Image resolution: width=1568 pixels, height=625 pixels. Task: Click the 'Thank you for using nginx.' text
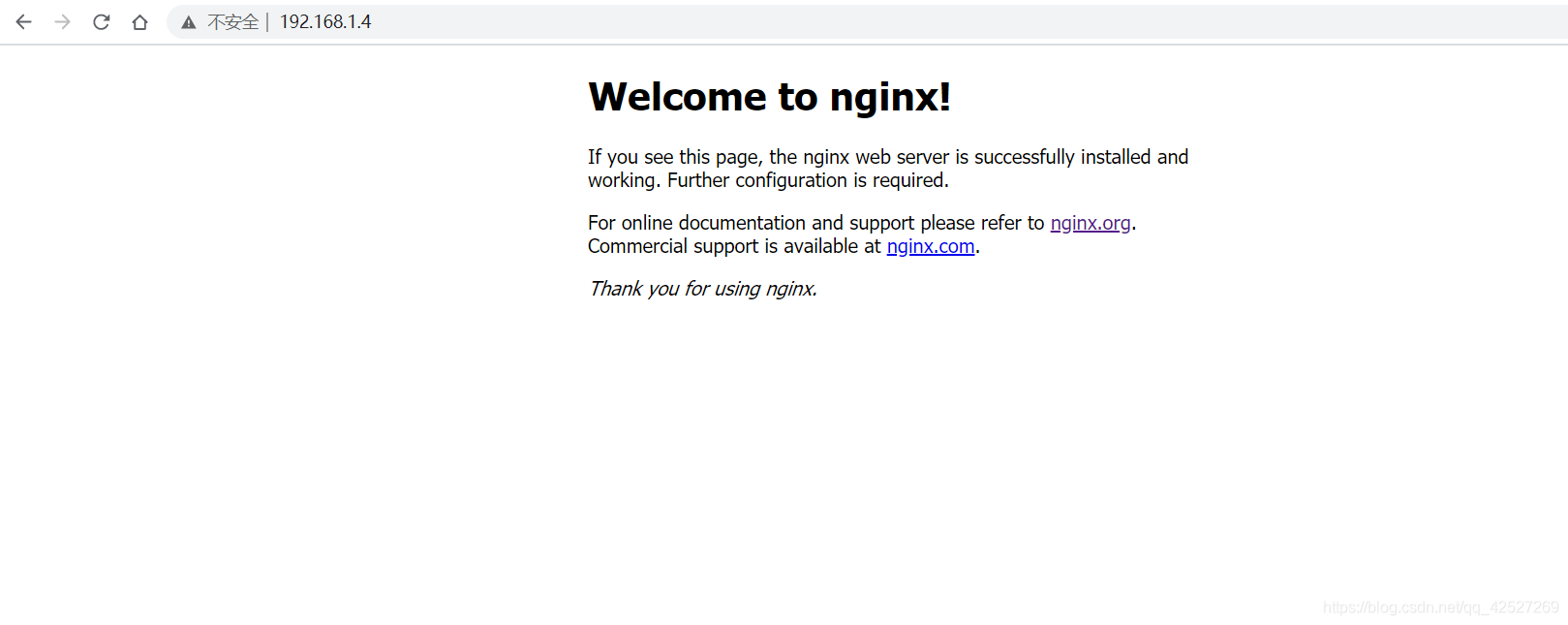703,289
